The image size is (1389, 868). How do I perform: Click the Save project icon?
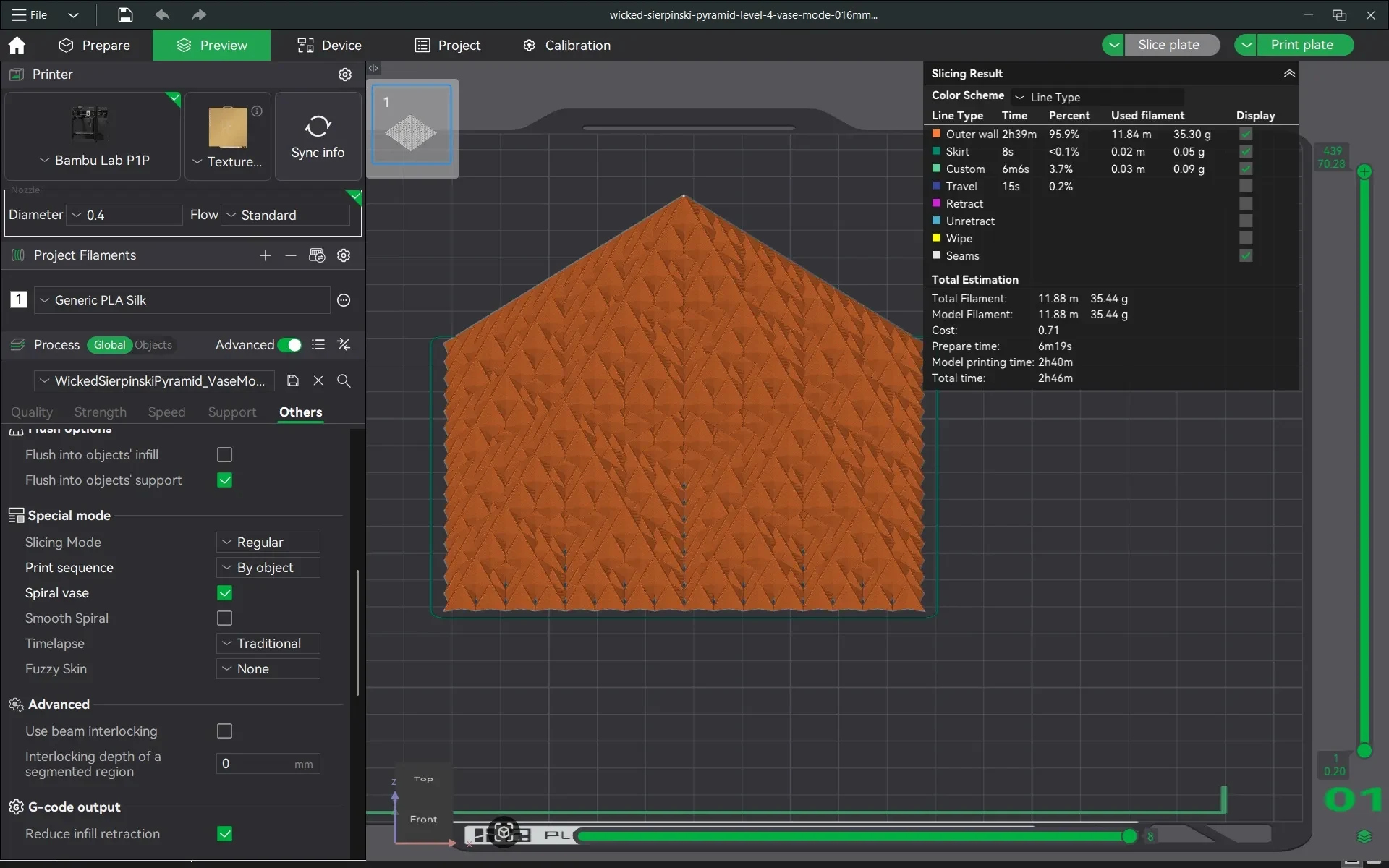point(125,14)
